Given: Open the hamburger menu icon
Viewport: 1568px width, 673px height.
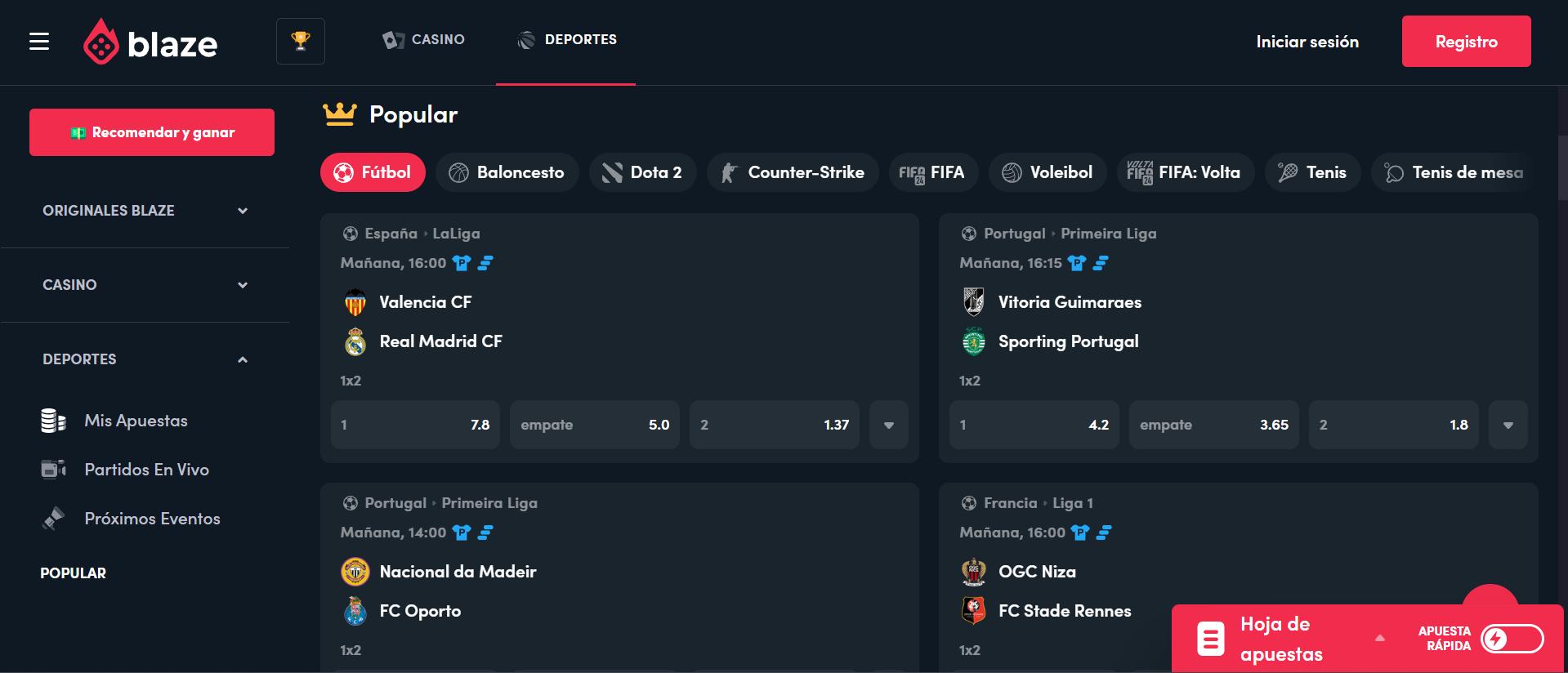Looking at the screenshot, I should pyautogui.click(x=39, y=42).
